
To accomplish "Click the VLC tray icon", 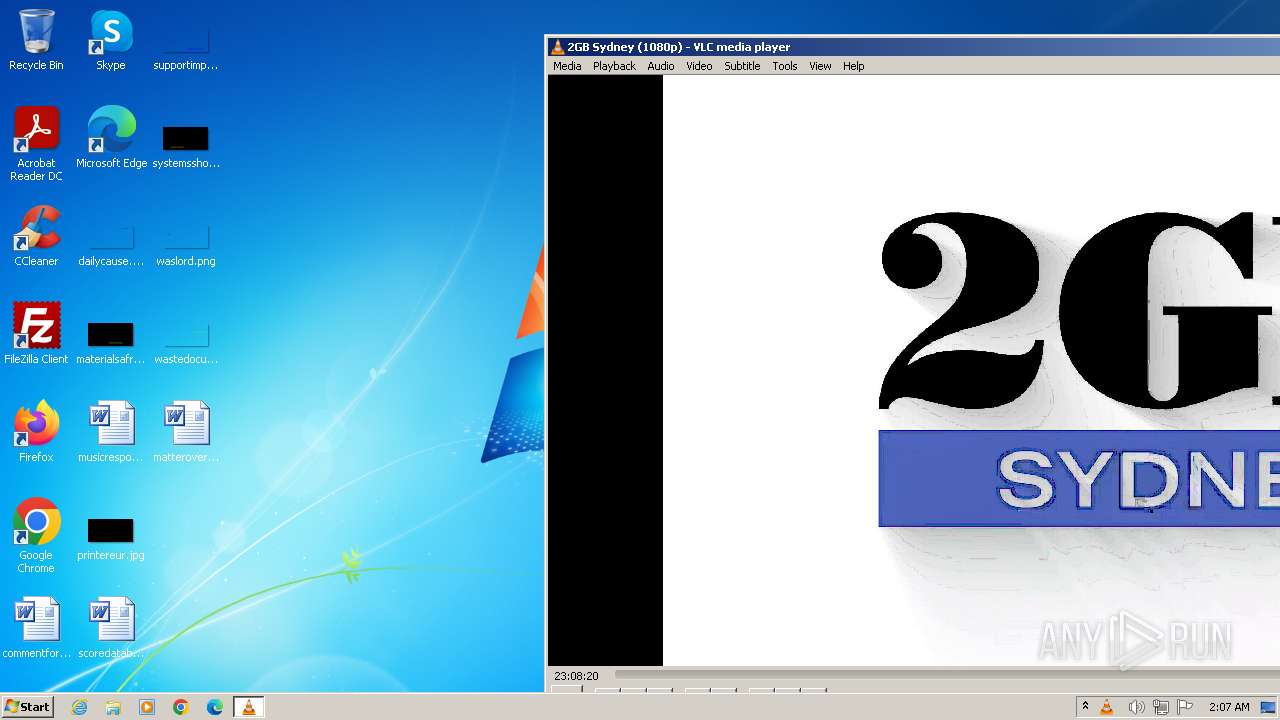I will (1107, 707).
